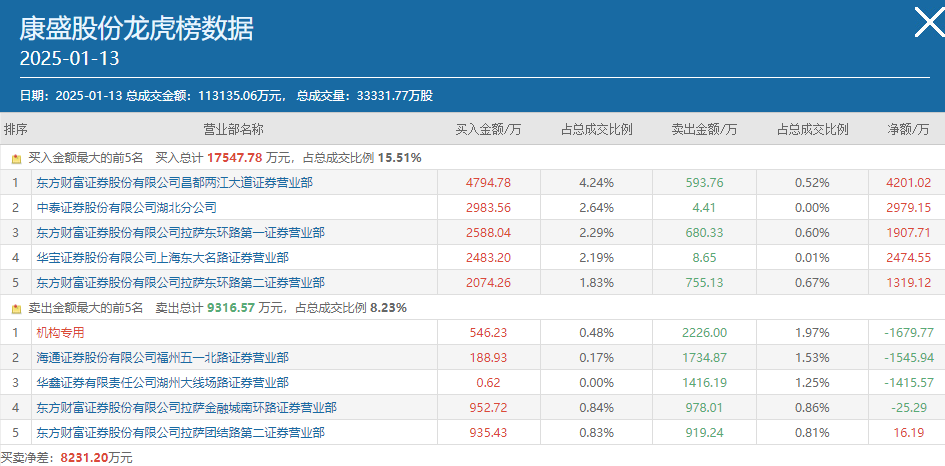
Task: Open 东方财富证券拉萨金融城南环路证券营业部 link
Action: click(186, 408)
